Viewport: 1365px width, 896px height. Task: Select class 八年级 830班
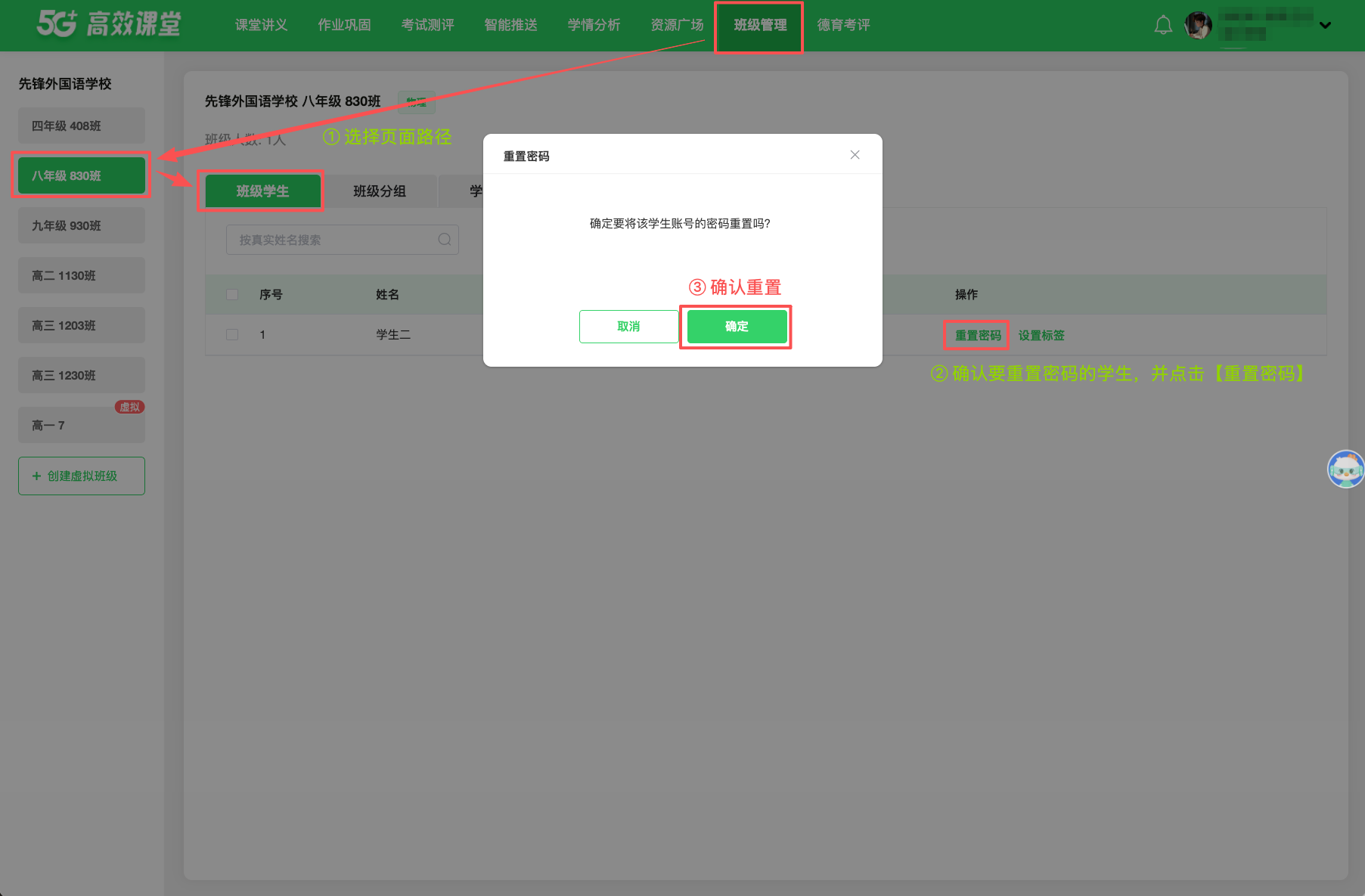pos(82,175)
